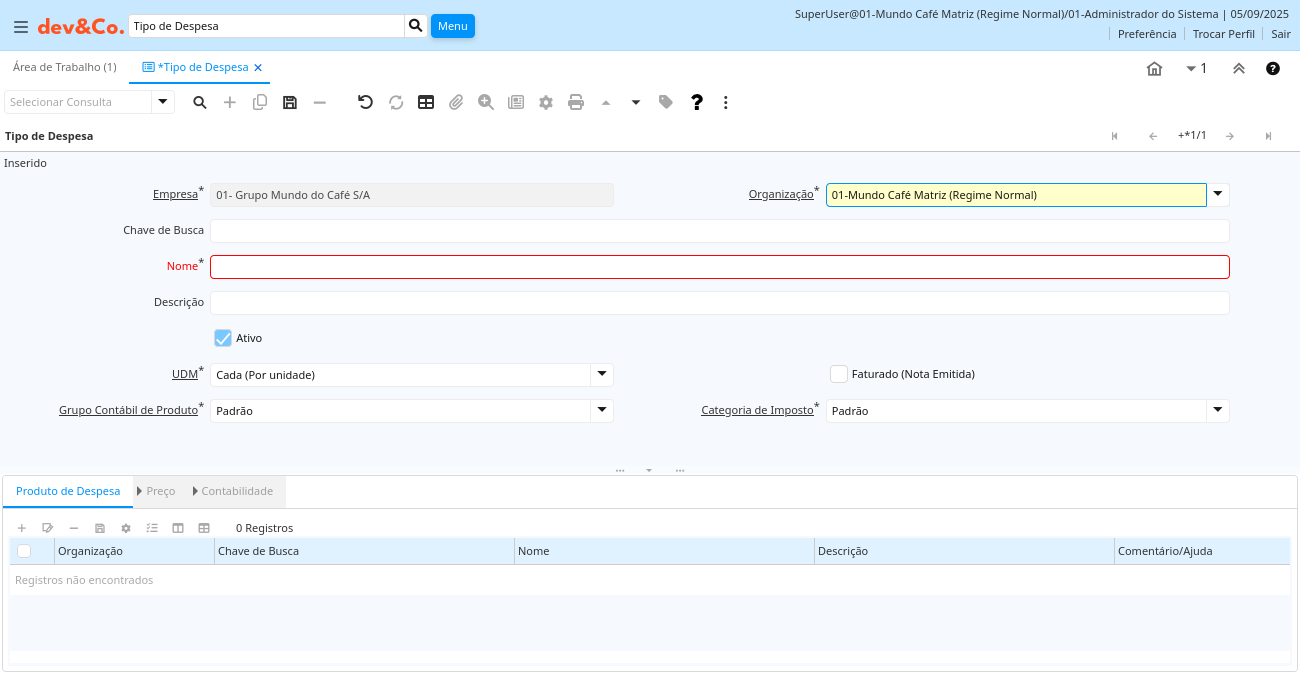Viewport: 1300px width, 674px height.
Task: Uncheck the Ativo checkbox
Action: pos(223,338)
